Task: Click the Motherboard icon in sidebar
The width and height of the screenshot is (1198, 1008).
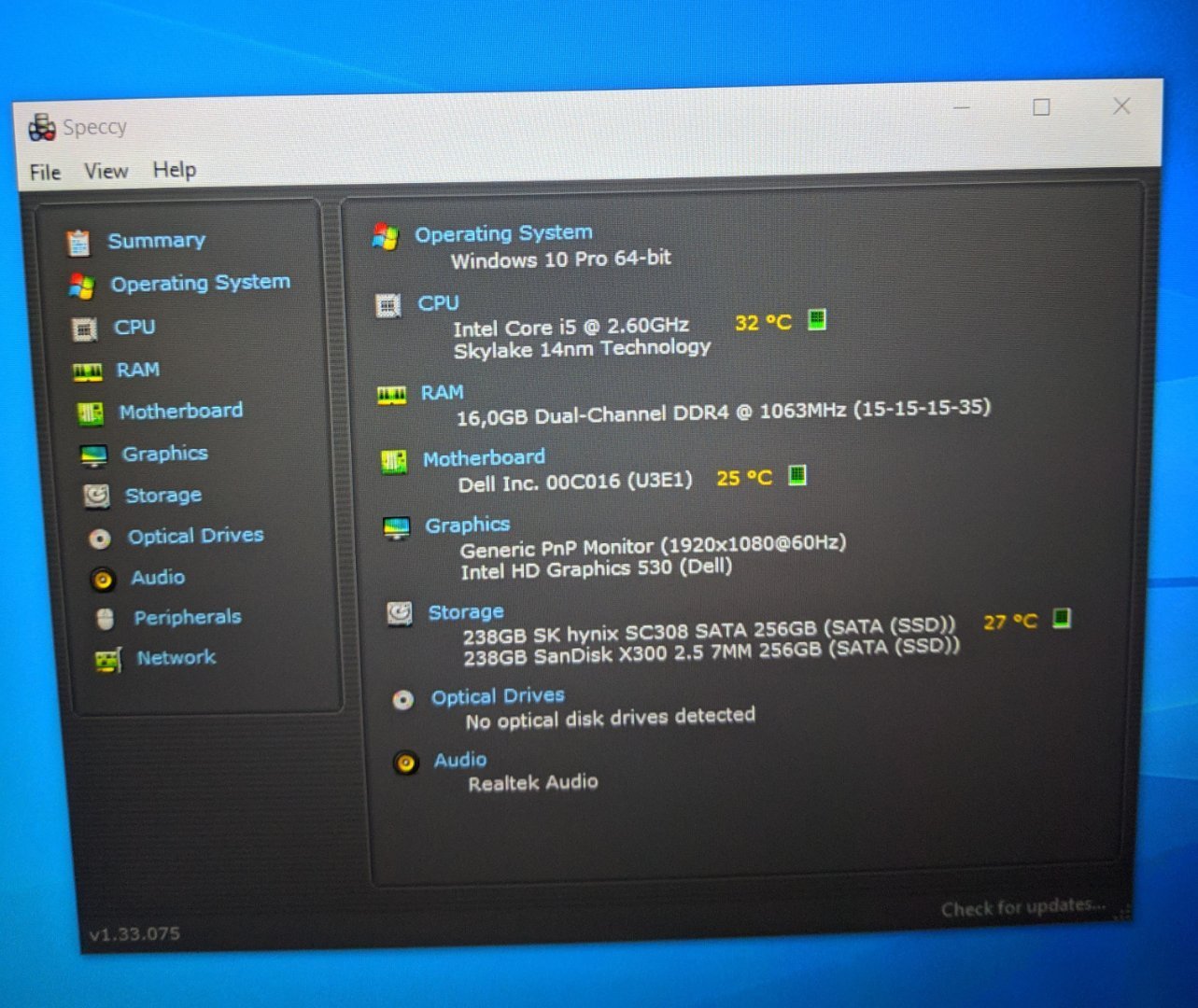Action: tap(91, 413)
